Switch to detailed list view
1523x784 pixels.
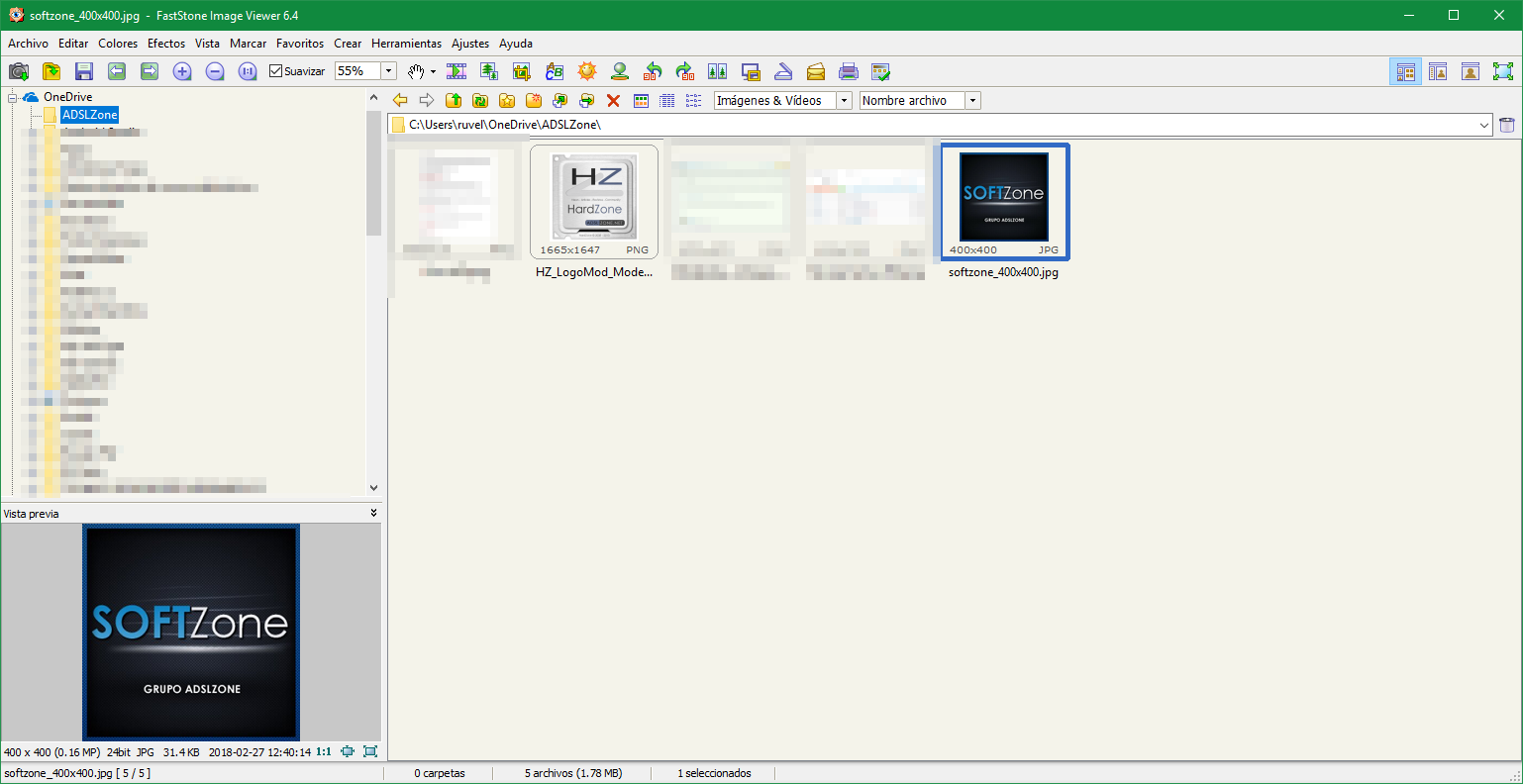[665, 100]
